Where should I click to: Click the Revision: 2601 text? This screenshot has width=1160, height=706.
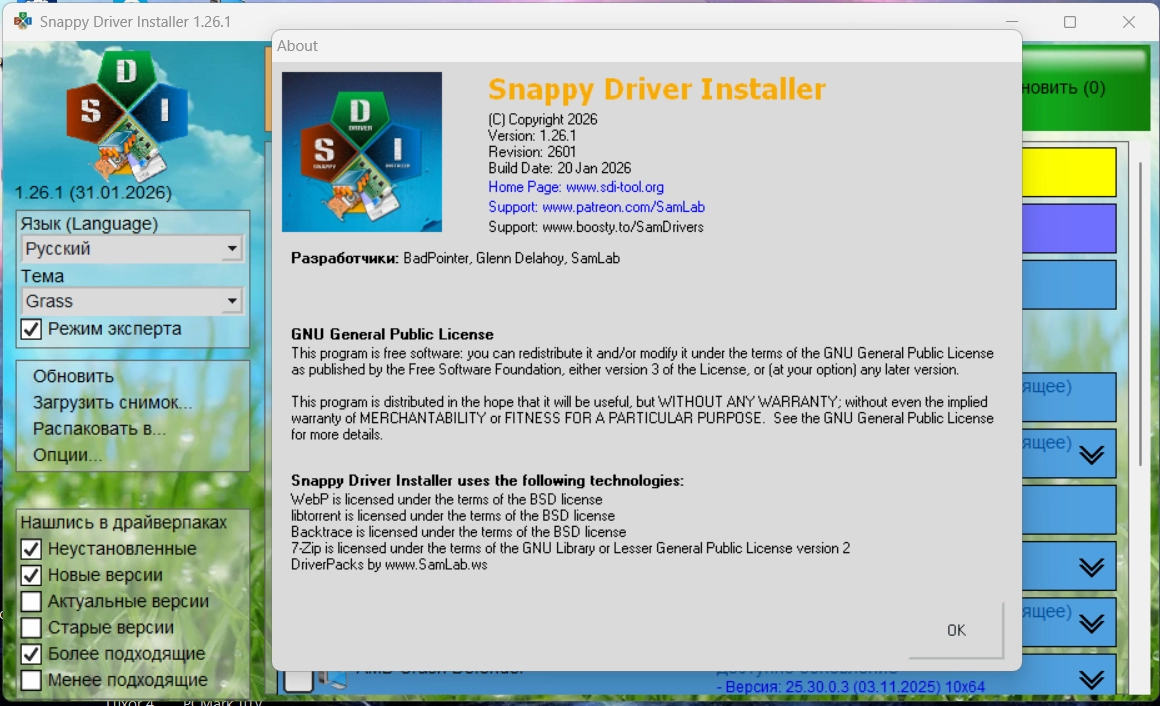point(532,152)
